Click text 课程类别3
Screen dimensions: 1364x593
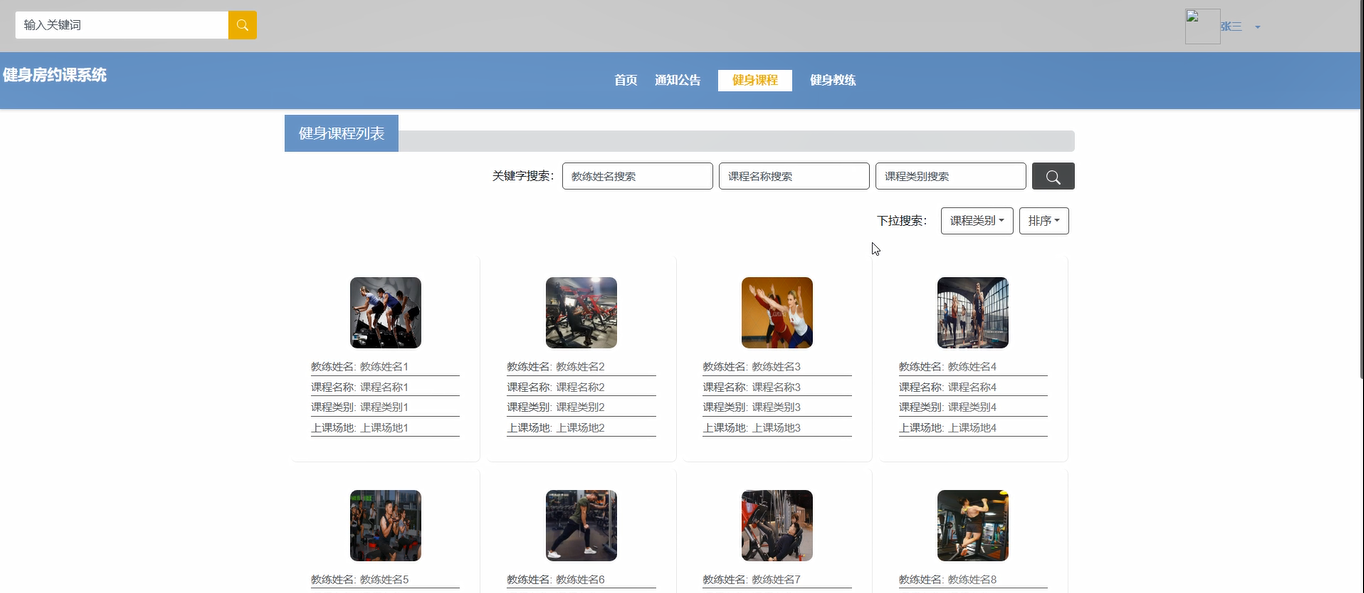click(x=776, y=407)
